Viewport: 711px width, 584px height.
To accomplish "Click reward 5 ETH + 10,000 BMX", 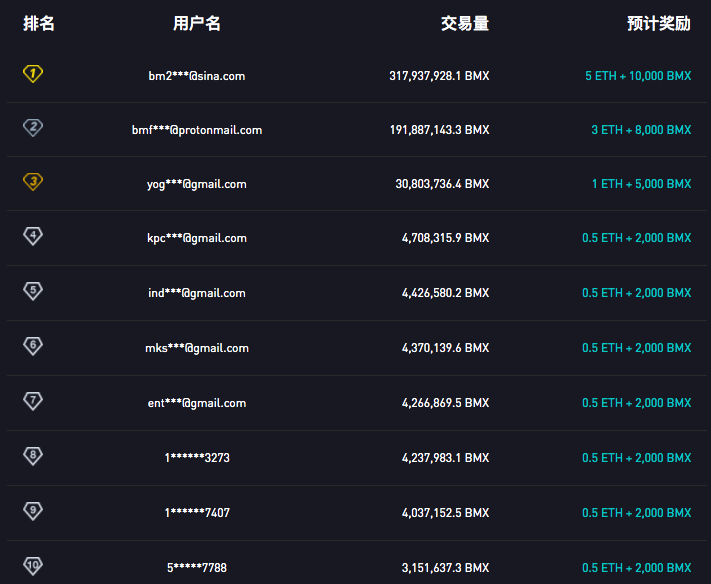I will pos(638,76).
